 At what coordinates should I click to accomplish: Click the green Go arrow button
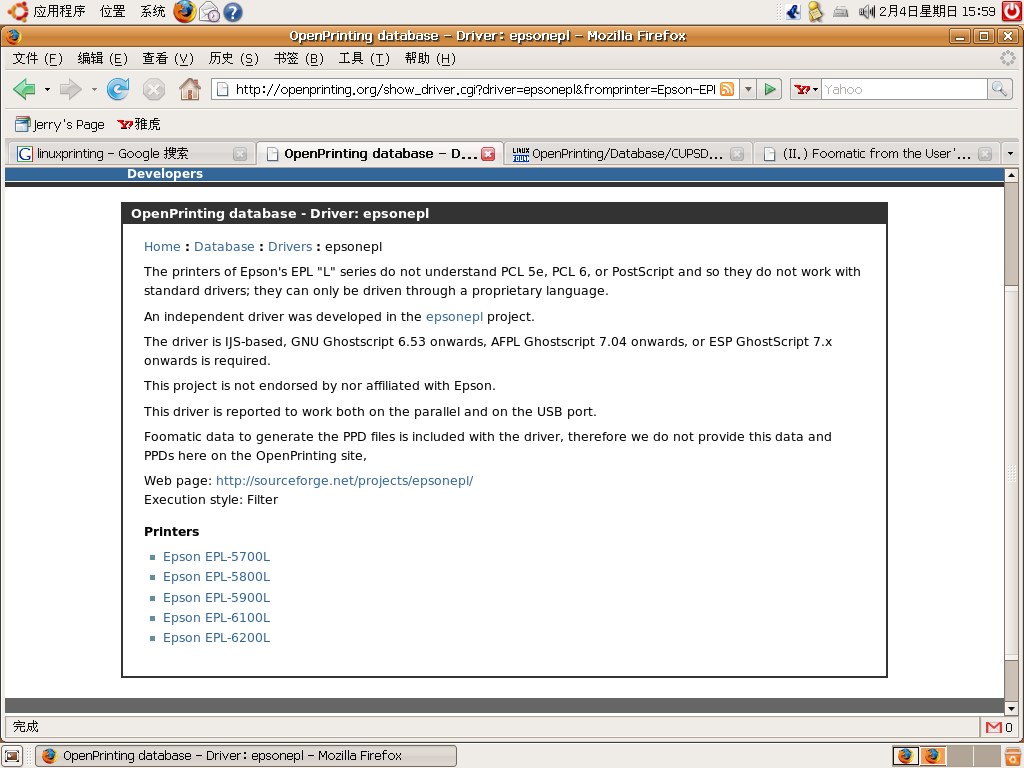[x=770, y=89]
